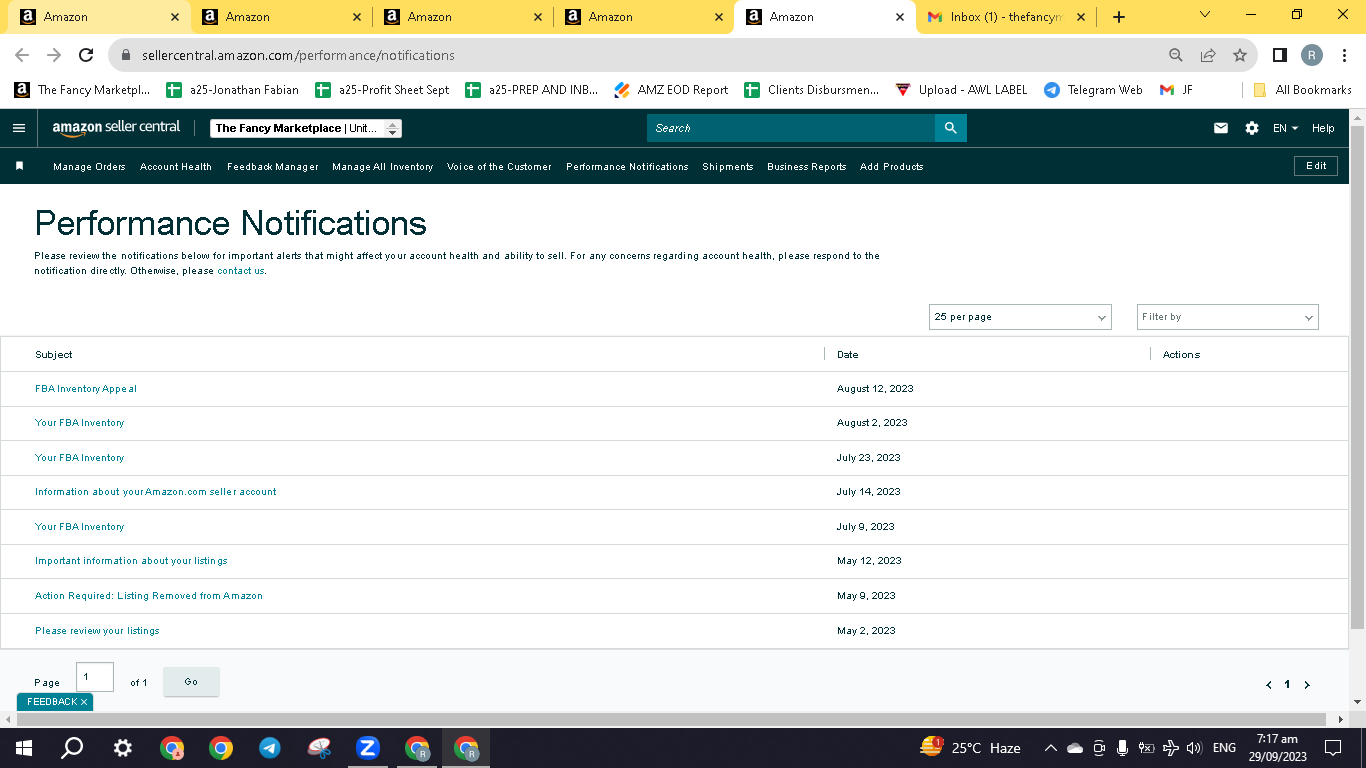
Task: Open taskbar Settings gear app
Action: 122,748
